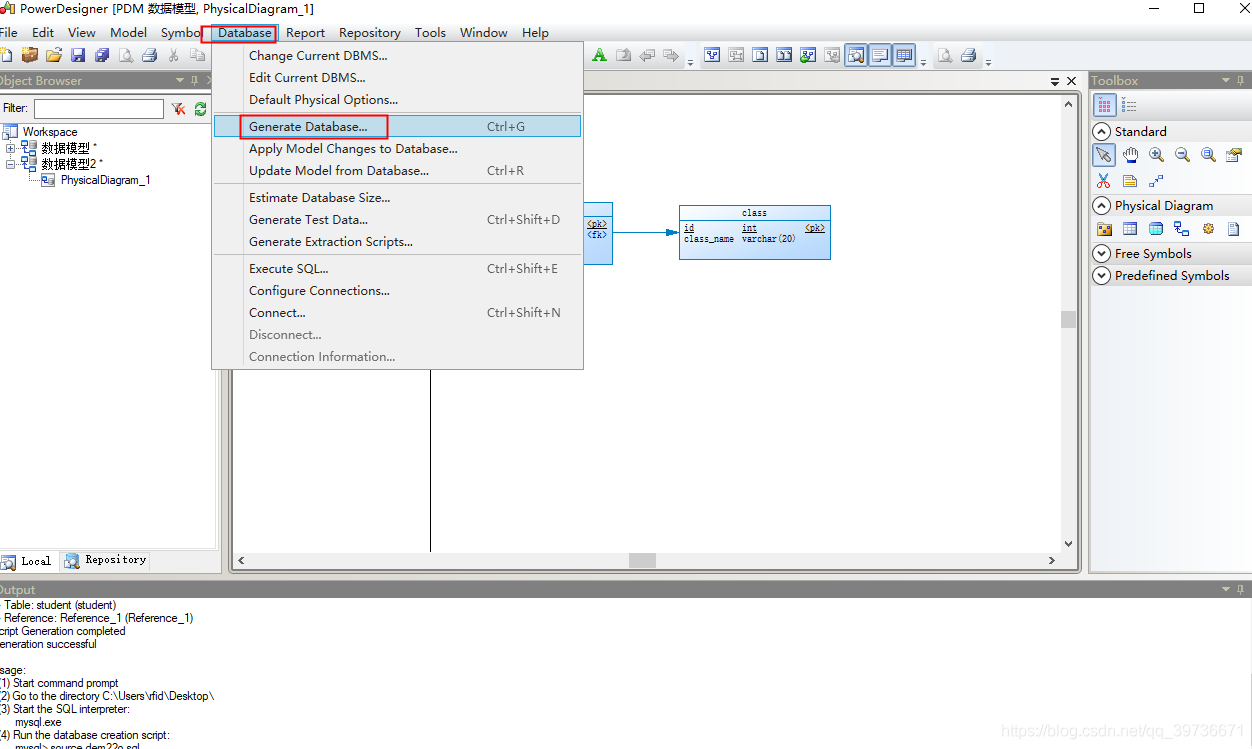Click the Filter input field
The image size is (1252, 749).
click(99, 109)
